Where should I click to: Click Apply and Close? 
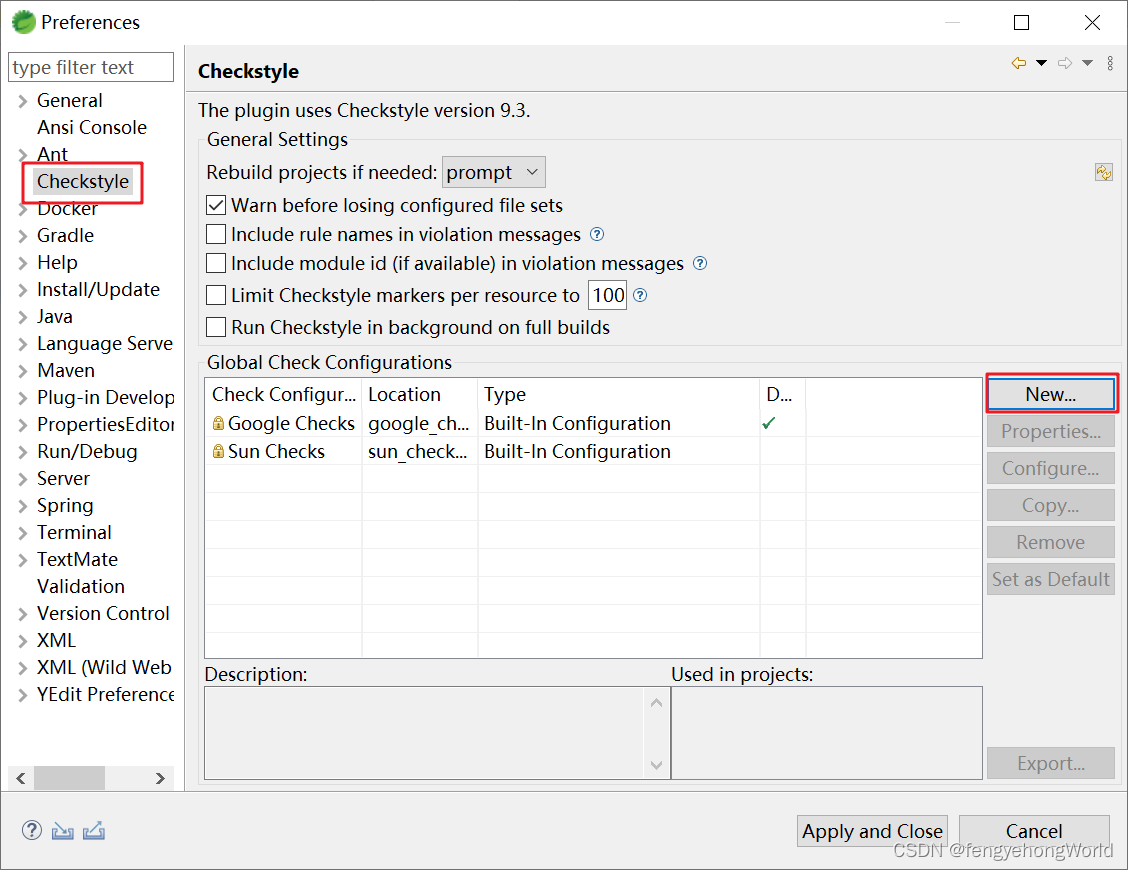pyautogui.click(x=872, y=831)
